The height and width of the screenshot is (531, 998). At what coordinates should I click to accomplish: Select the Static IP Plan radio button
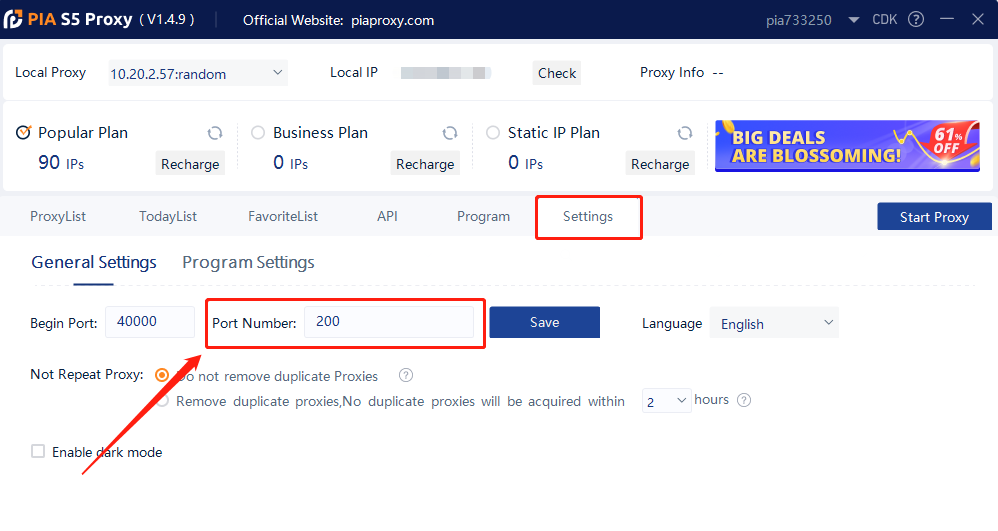click(493, 132)
